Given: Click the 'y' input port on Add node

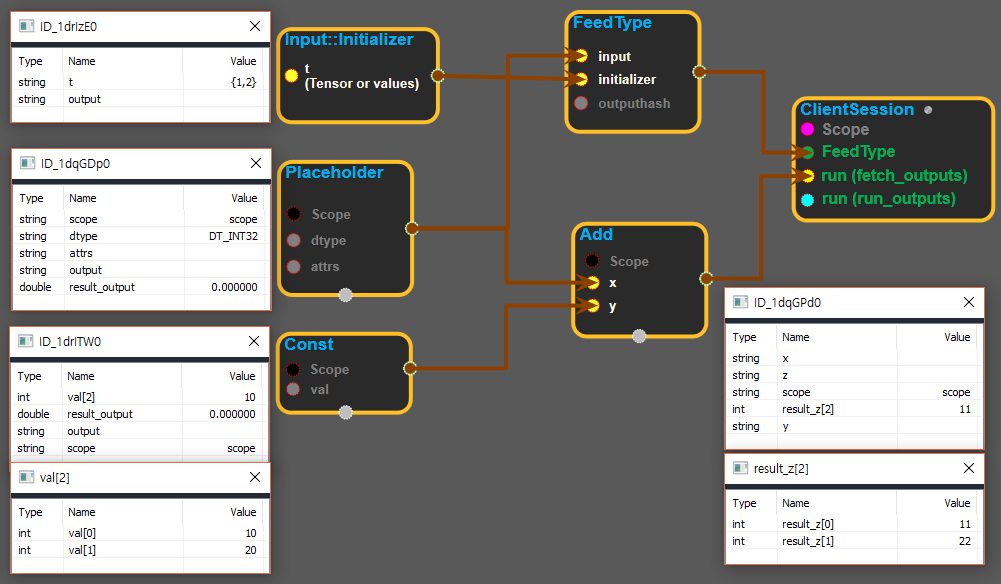Looking at the screenshot, I should click(593, 306).
